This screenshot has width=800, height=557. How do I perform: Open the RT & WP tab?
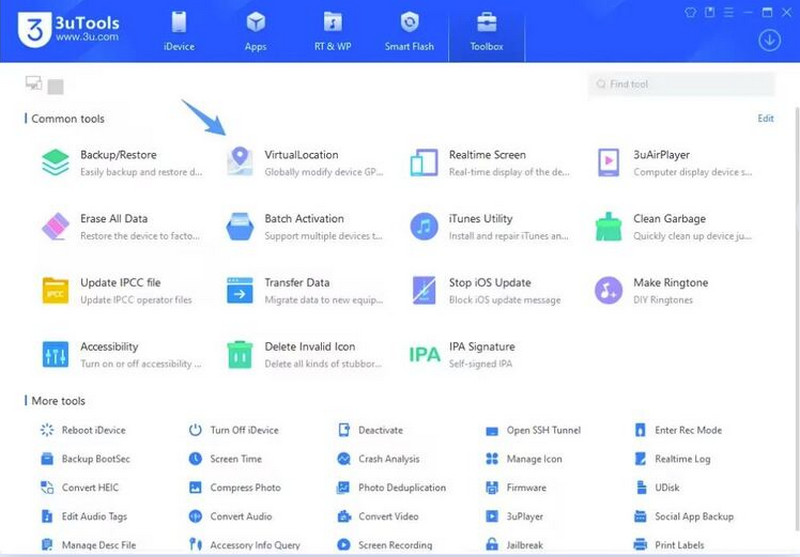click(x=333, y=31)
